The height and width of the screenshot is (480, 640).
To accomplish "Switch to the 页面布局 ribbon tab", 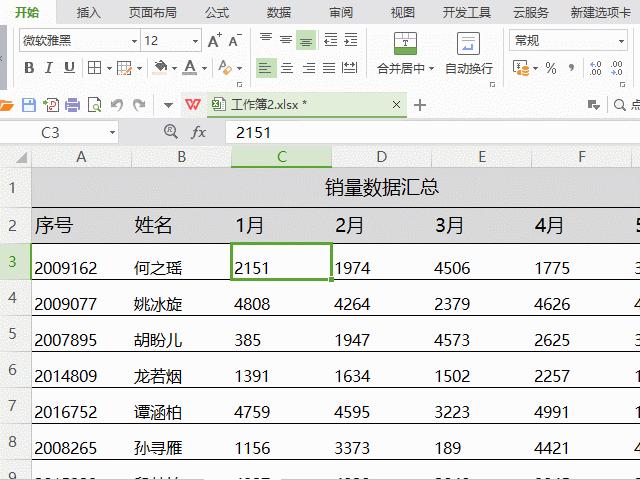I will (153, 13).
